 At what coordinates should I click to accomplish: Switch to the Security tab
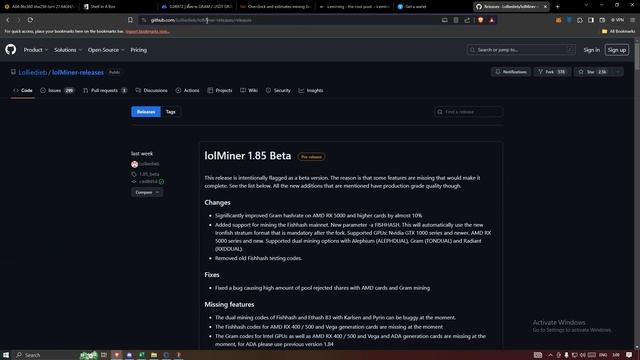[x=278, y=90]
